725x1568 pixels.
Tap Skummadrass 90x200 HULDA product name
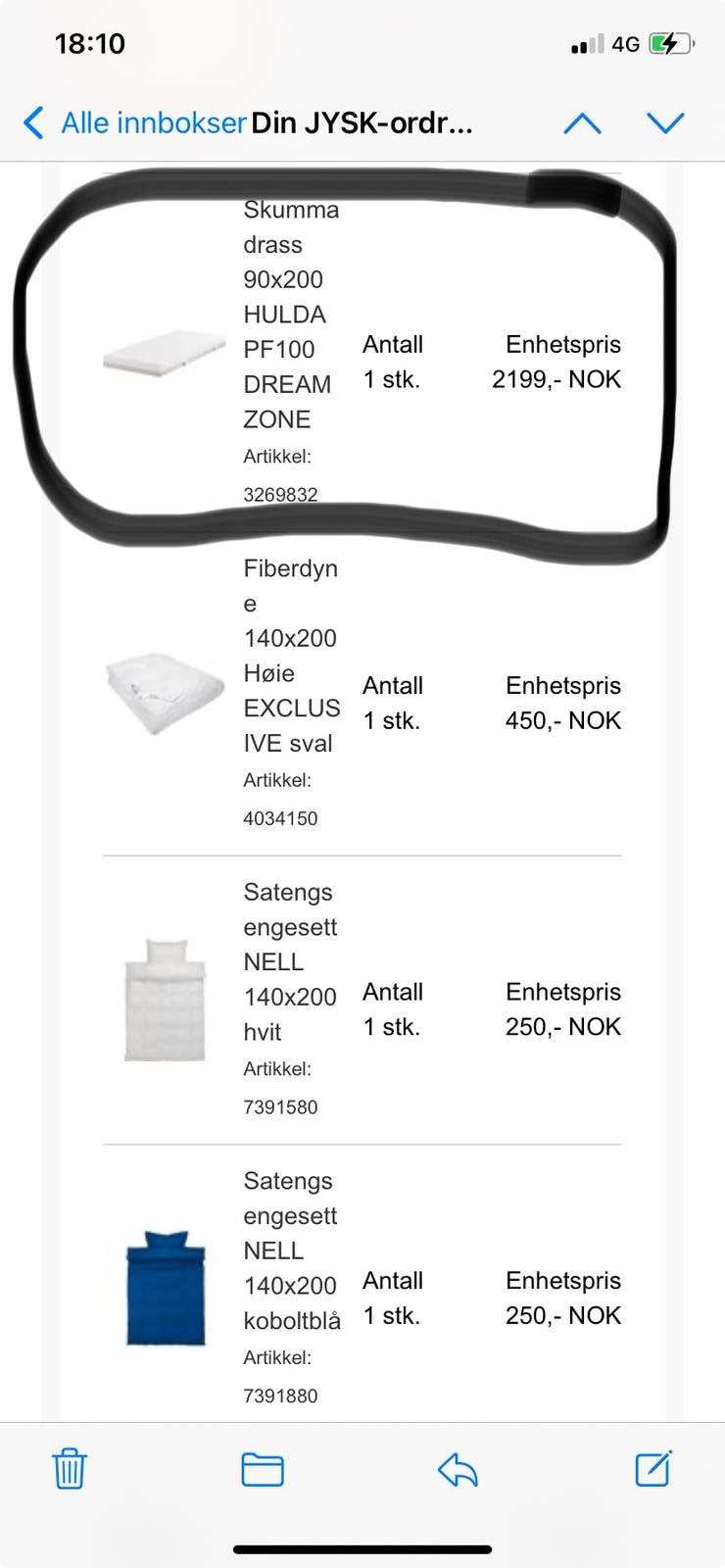pyautogui.click(x=291, y=315)
